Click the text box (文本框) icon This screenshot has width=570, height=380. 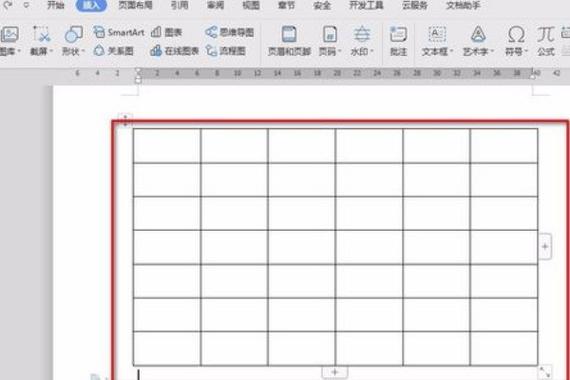[x=437, y=35]
